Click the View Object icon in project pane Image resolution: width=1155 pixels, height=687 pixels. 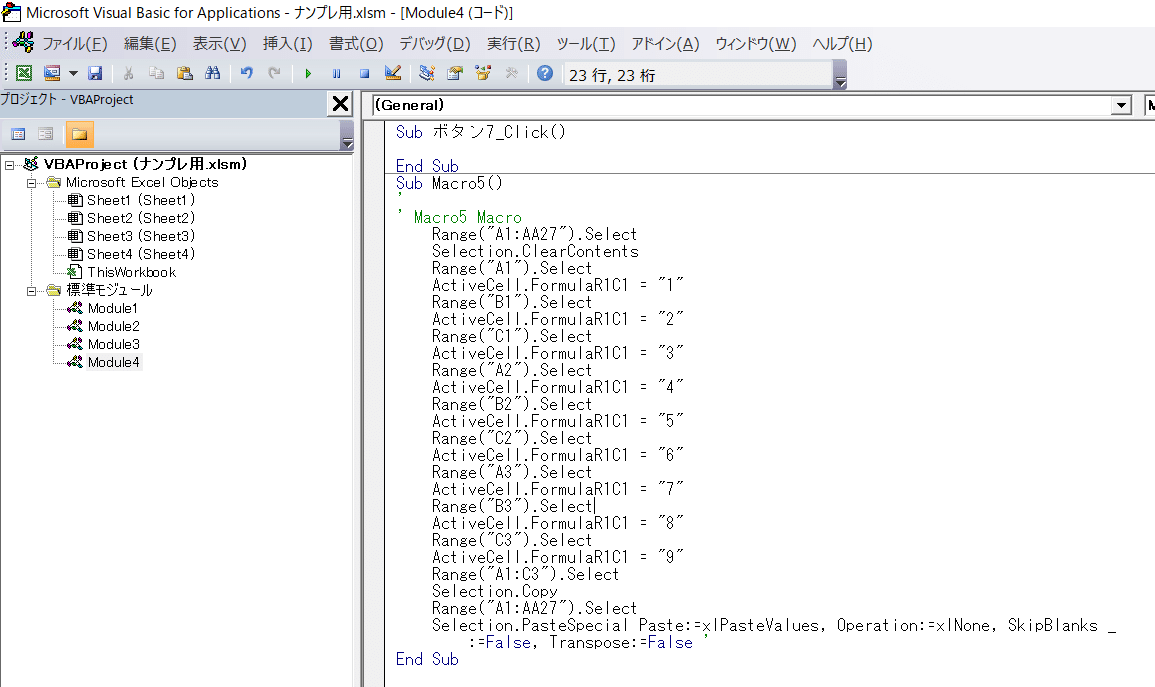46,134
